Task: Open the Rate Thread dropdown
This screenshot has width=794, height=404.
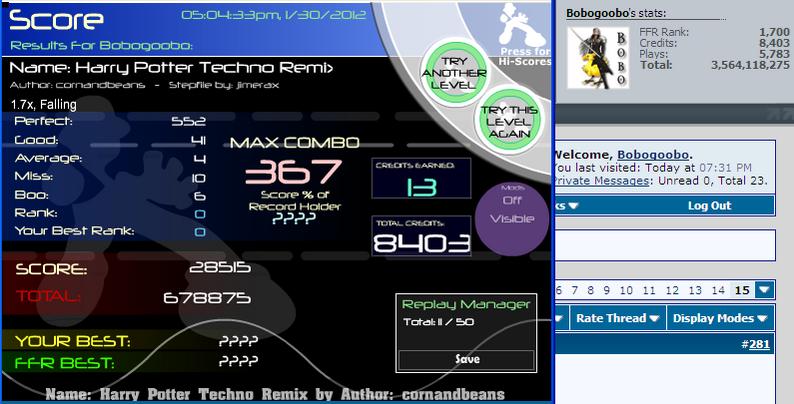Action: [x=617, y=318]
